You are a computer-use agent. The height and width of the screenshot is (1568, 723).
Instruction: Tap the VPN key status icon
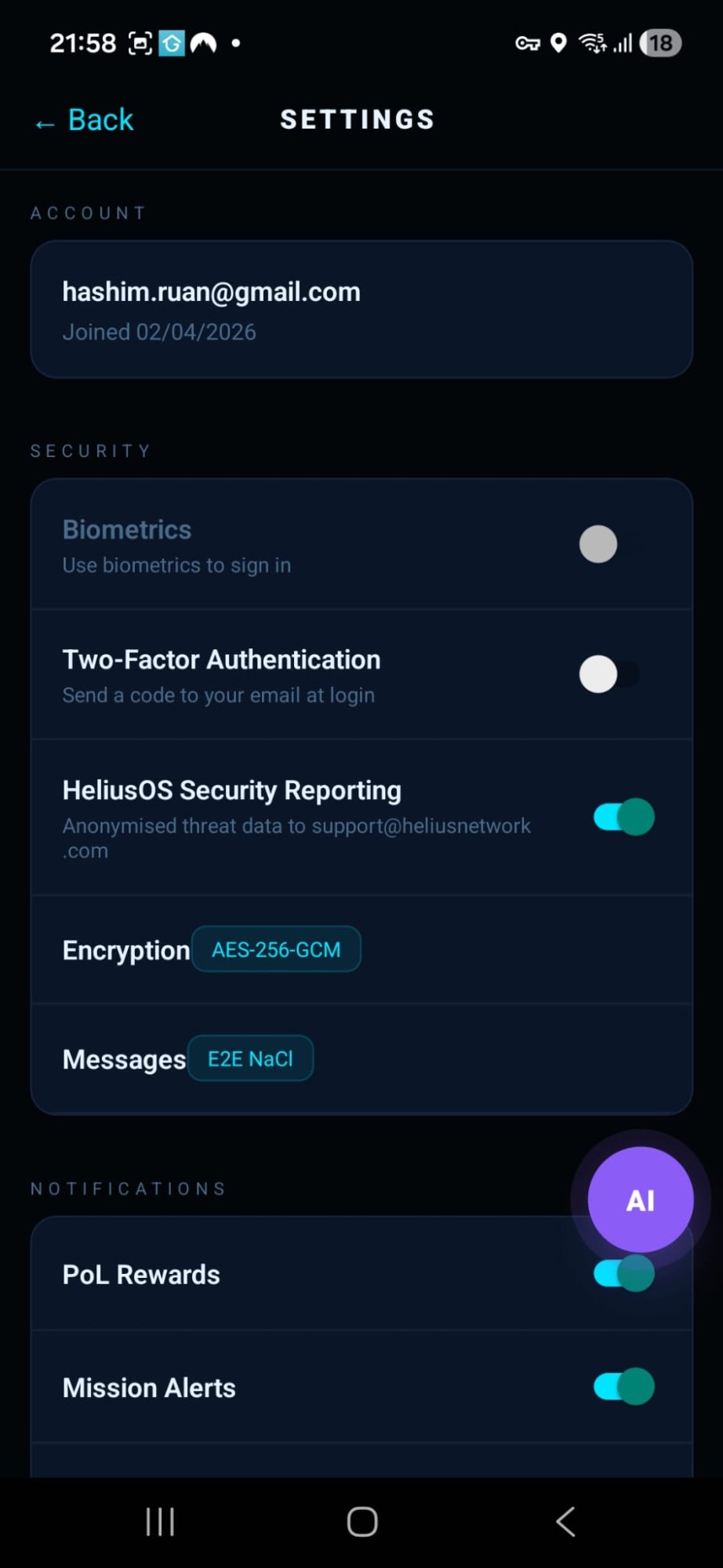527,43
